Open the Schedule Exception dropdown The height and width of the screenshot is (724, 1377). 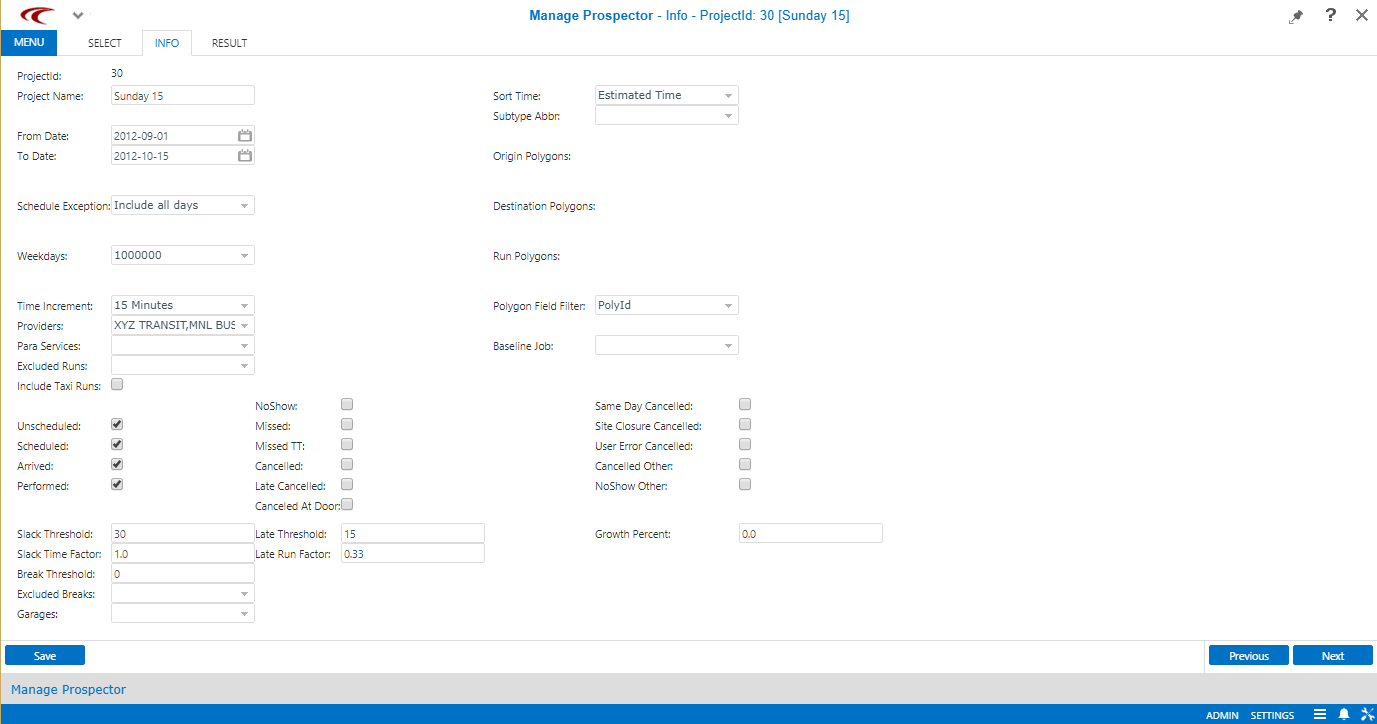coord(243,205)
